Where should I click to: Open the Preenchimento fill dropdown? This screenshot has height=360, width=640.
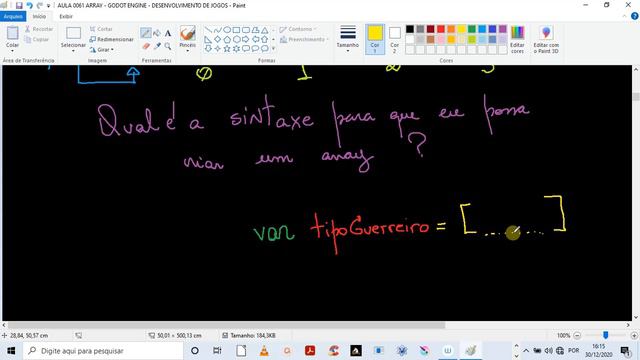pyautogui.click(x=304, y=40)
